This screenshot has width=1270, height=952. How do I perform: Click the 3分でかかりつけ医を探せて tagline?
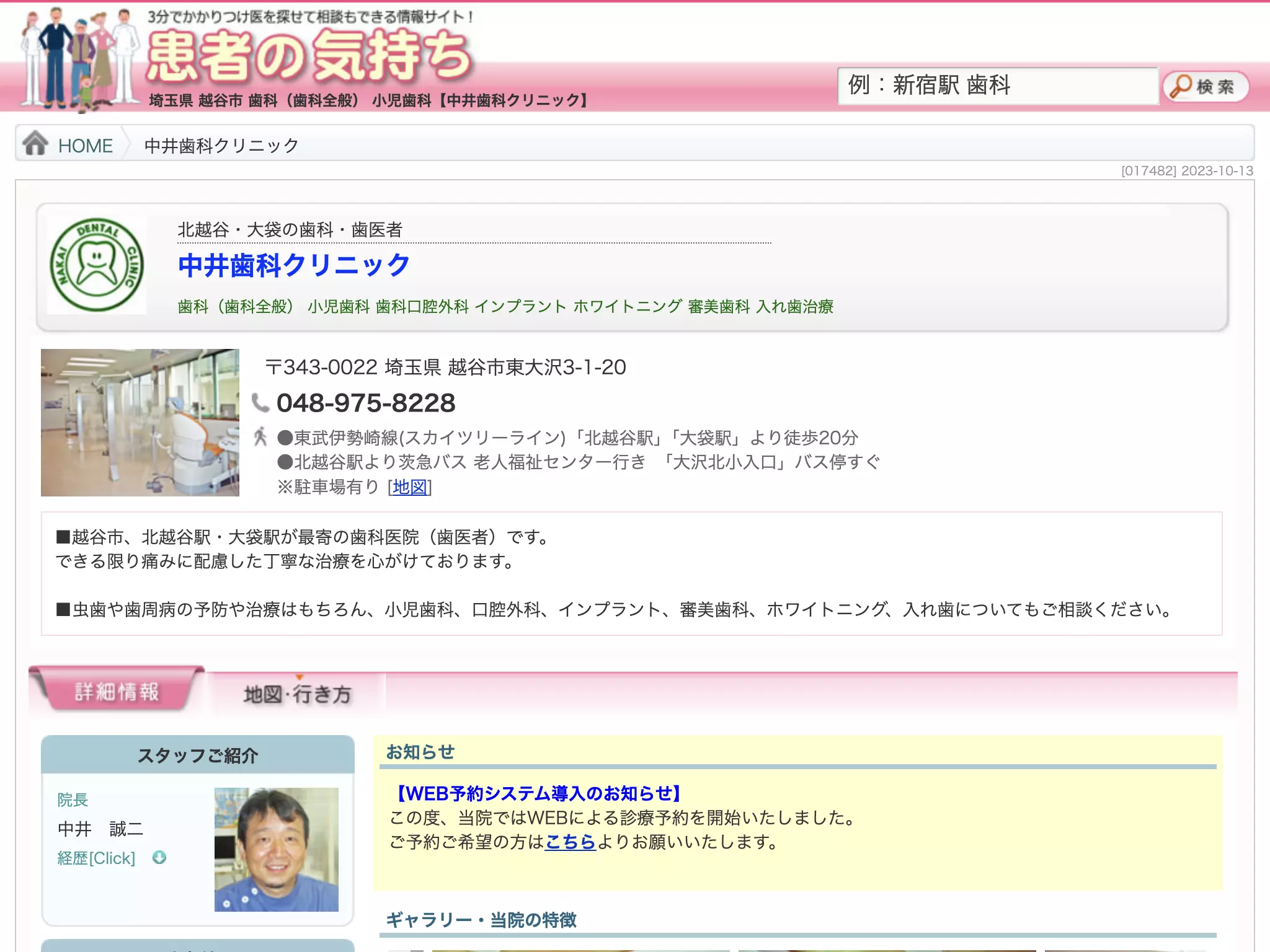(310, 17)
